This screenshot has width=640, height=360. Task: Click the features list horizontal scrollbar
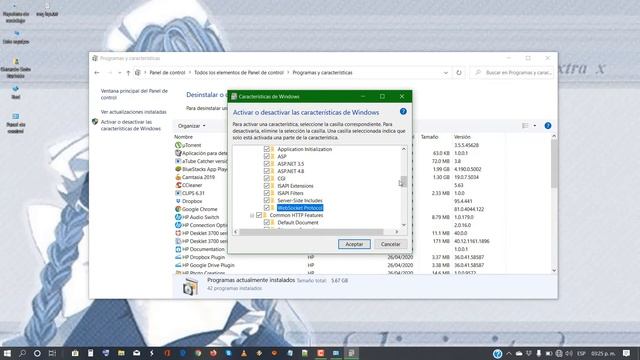311,231
